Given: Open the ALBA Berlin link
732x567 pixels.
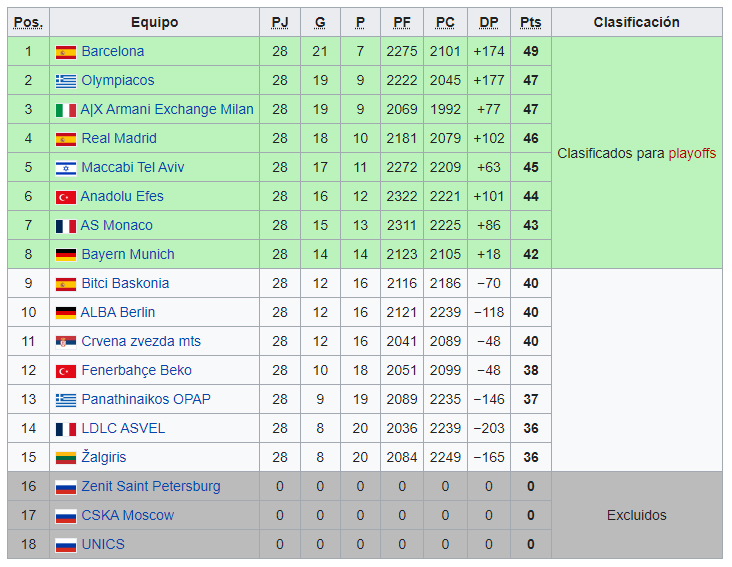Looking at the screenshot, I should click(x=118, y=313).
